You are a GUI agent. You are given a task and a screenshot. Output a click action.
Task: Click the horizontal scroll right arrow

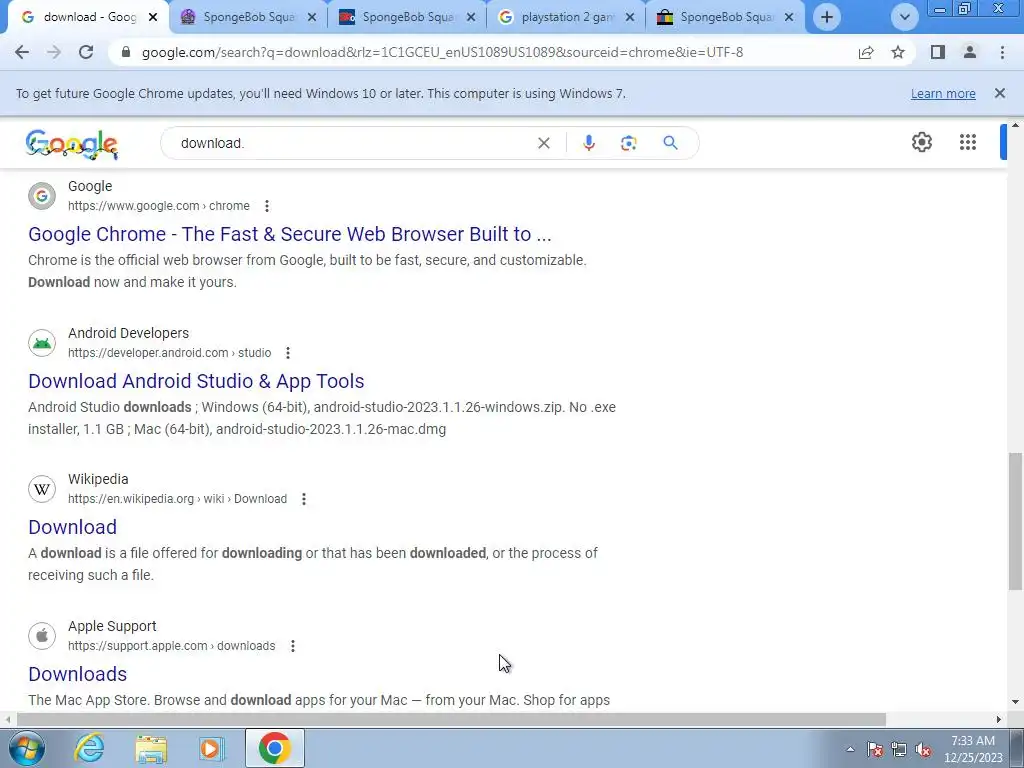click(x=999, y=720)
